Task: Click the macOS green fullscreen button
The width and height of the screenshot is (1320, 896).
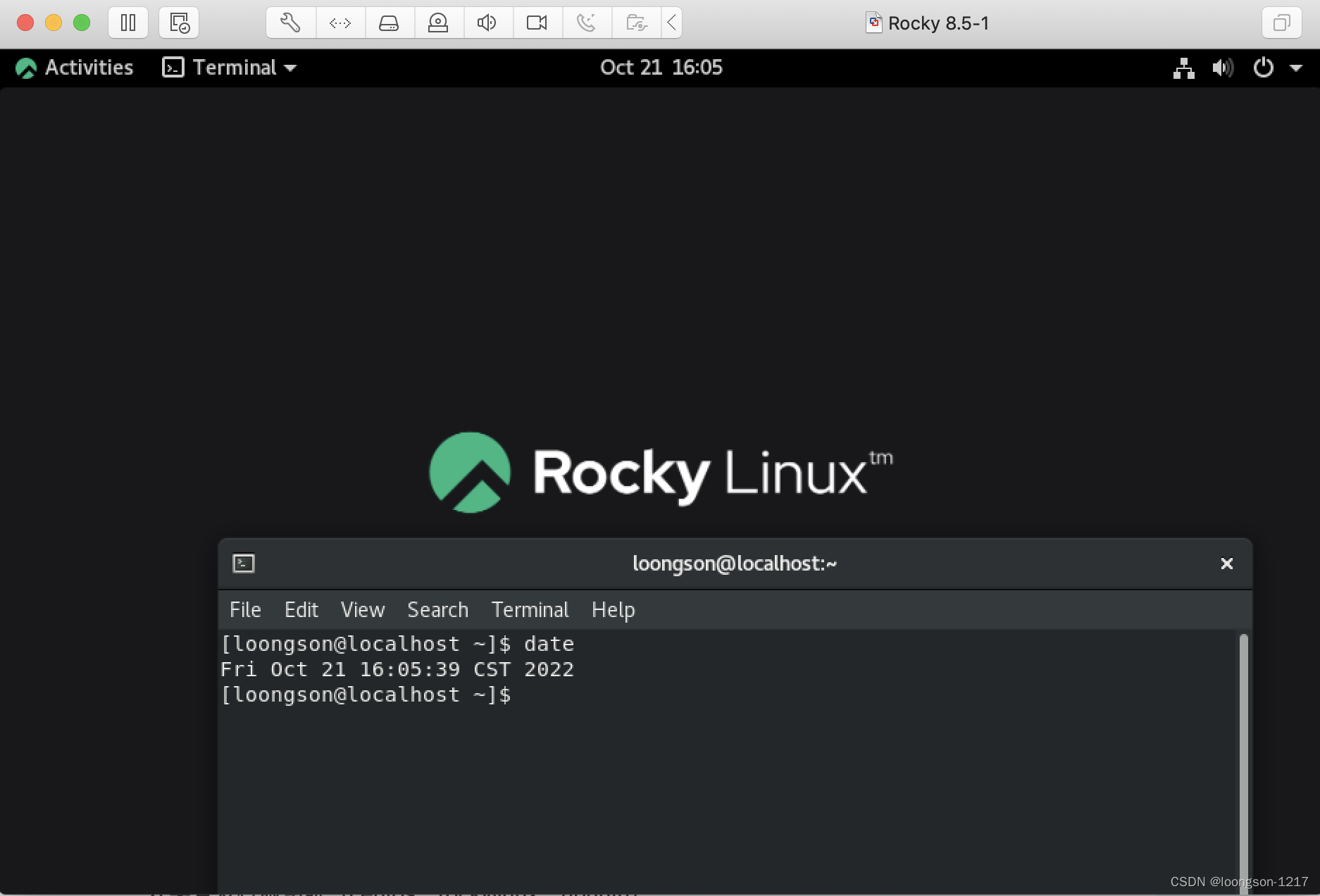Action: pyautogui.click(x=82, y=23)
